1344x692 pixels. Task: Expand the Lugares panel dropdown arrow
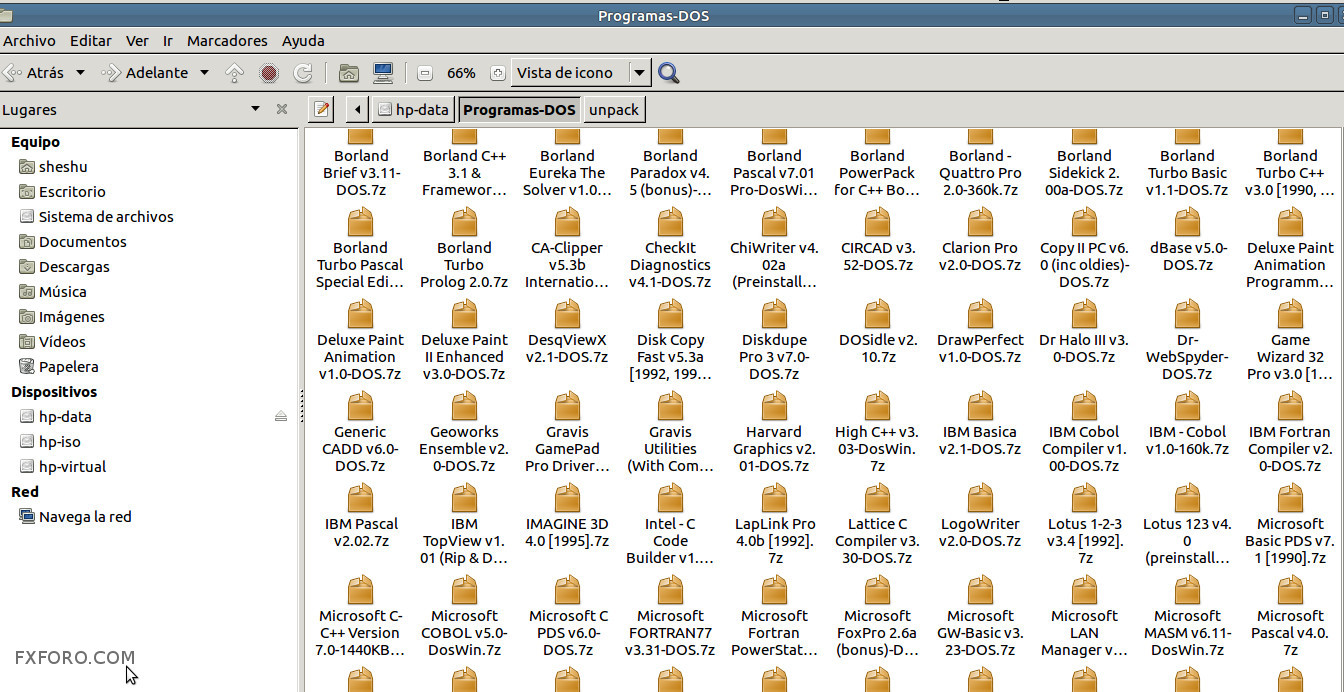tap(254, 109)
